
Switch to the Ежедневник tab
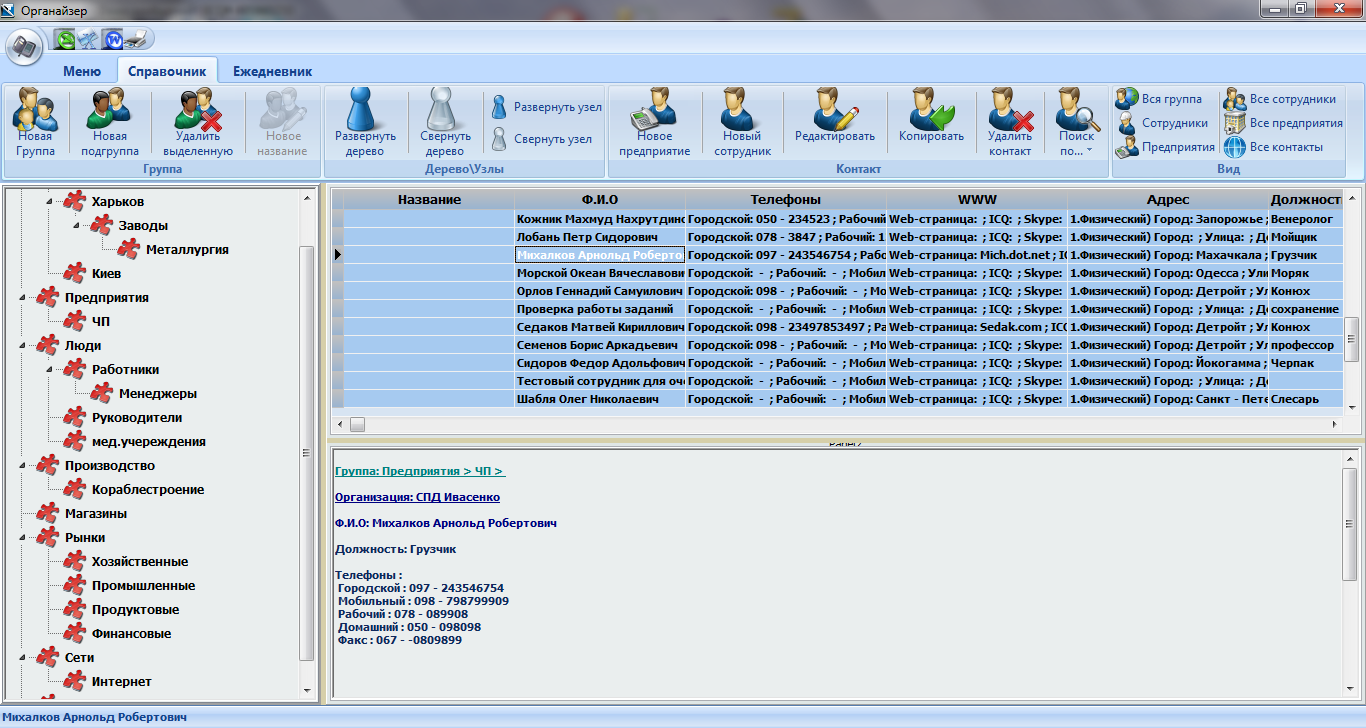click(x=272, y=71)
